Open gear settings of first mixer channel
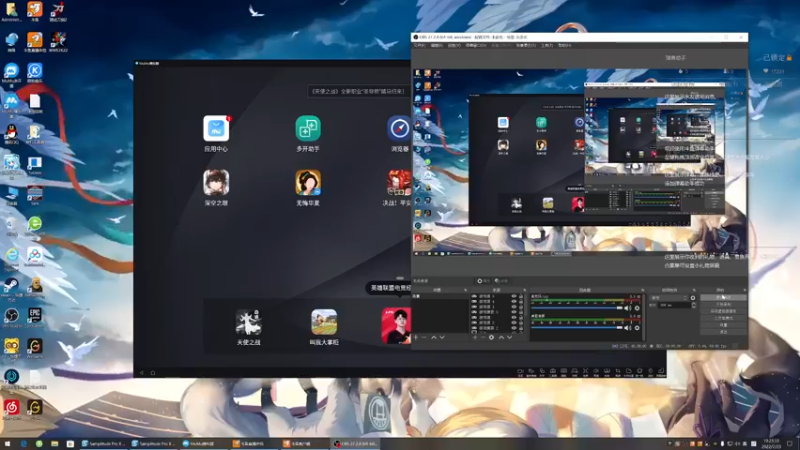 click(637, 308)
